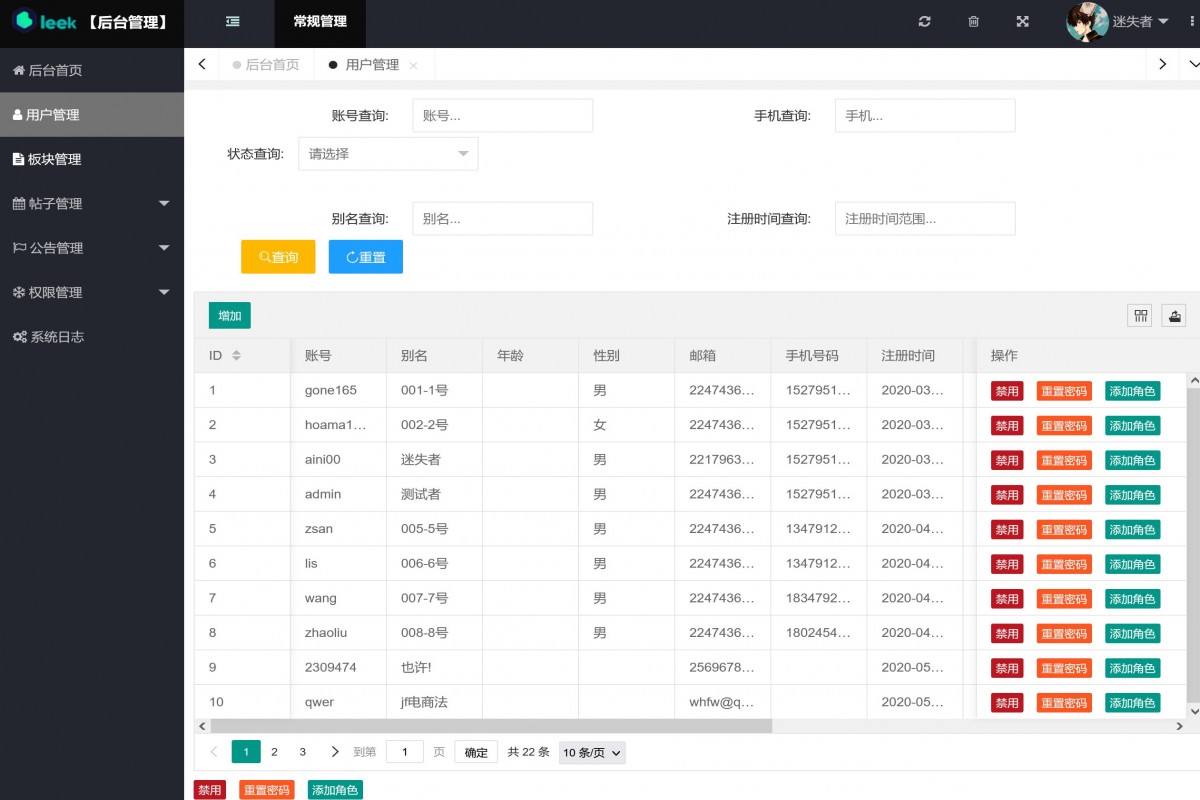Change page size using 10 条/页 selector
1200x800 pixels.
tap(591, 751)
